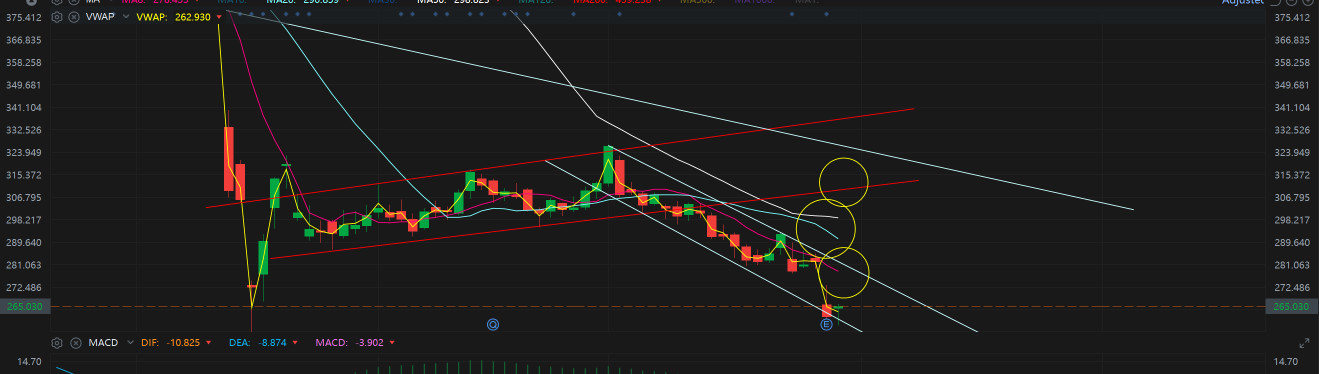
Task: Click the Q quarterly event marker
Action: (x=492, y=325)
